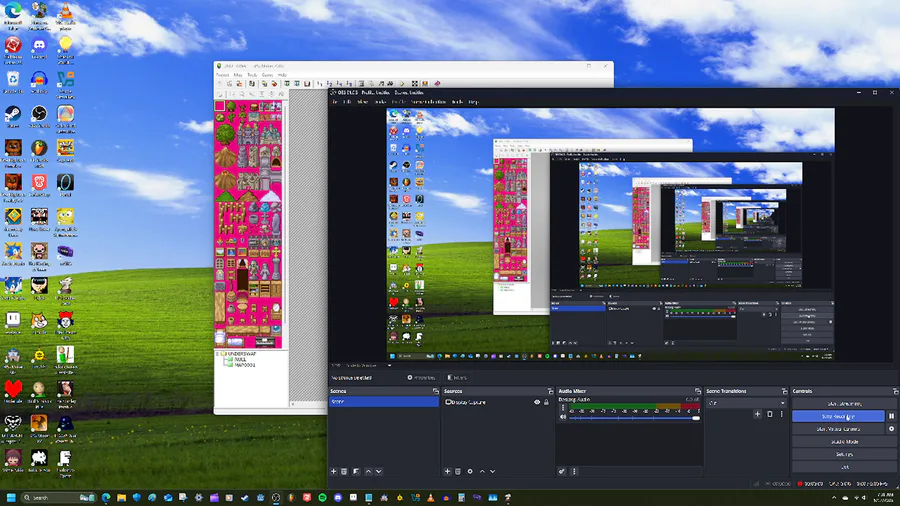The image size is (900, 506).
Task: Open source properties gear in Sources dock
Action: tap(470, 471)
